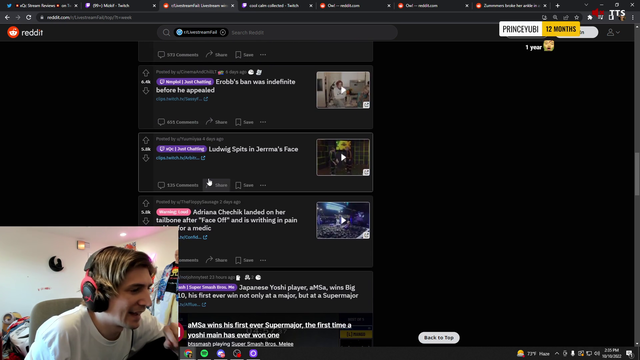Open the purple circle app on the taskbar
The height and width of the screenshot is (360, 640).
click(x=253, y=353)
